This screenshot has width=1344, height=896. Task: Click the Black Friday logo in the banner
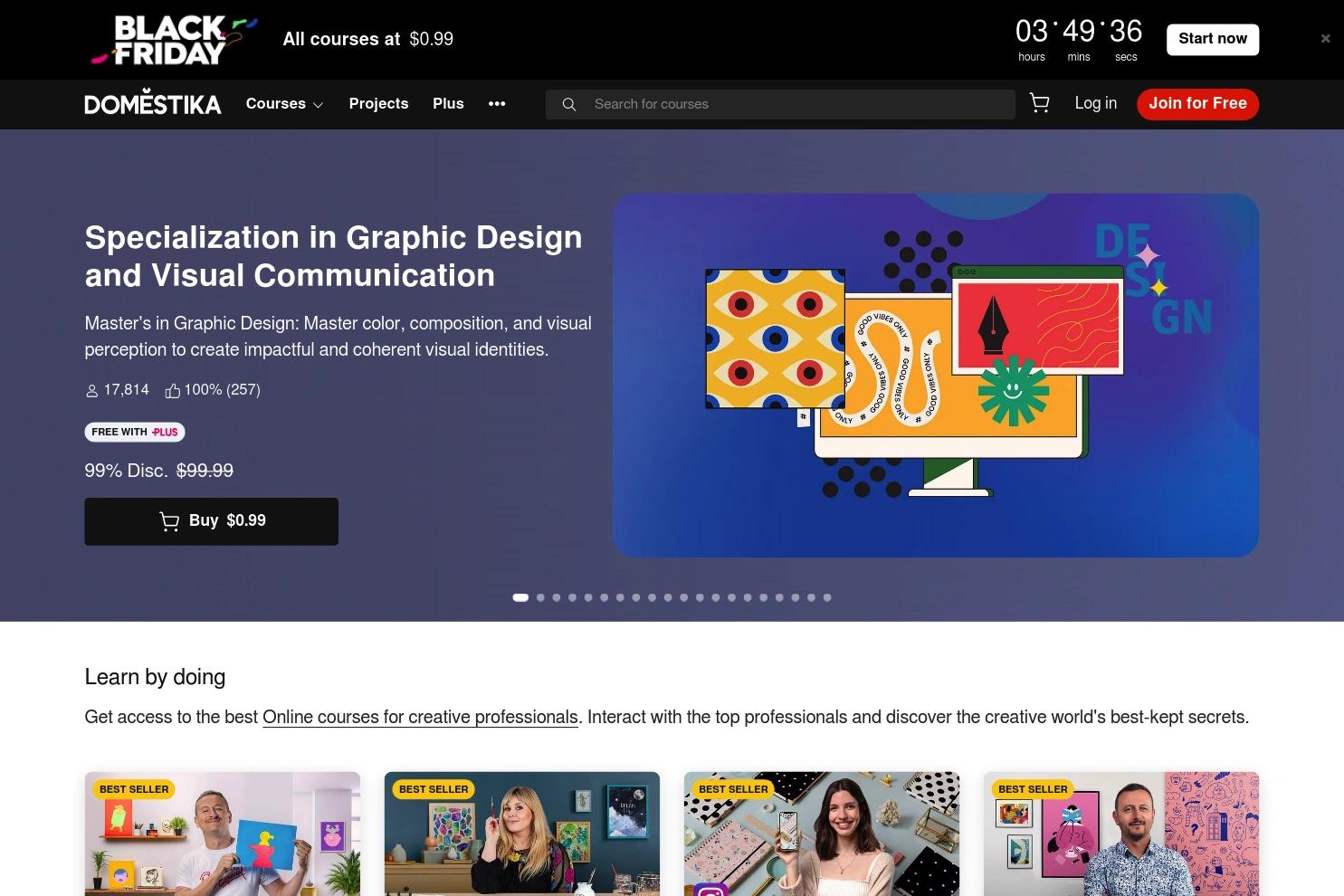(x=174, y=40)
